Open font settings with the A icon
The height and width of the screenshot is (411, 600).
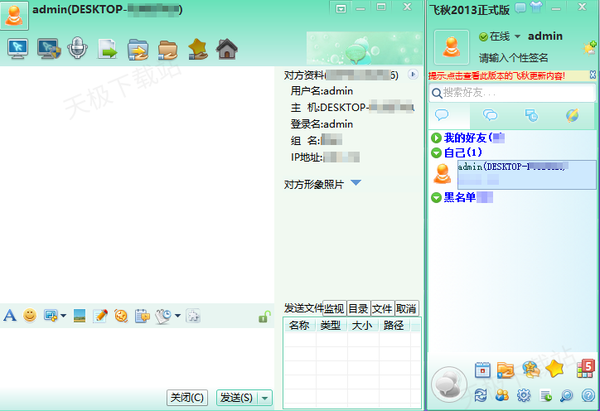point(10,316)
